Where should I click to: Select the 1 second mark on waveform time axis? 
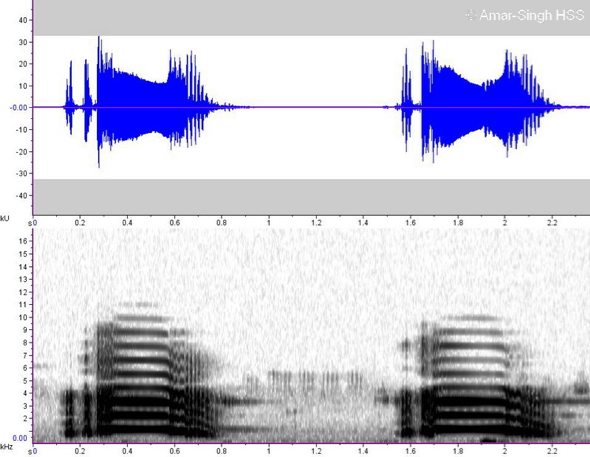tap(269, 223)
